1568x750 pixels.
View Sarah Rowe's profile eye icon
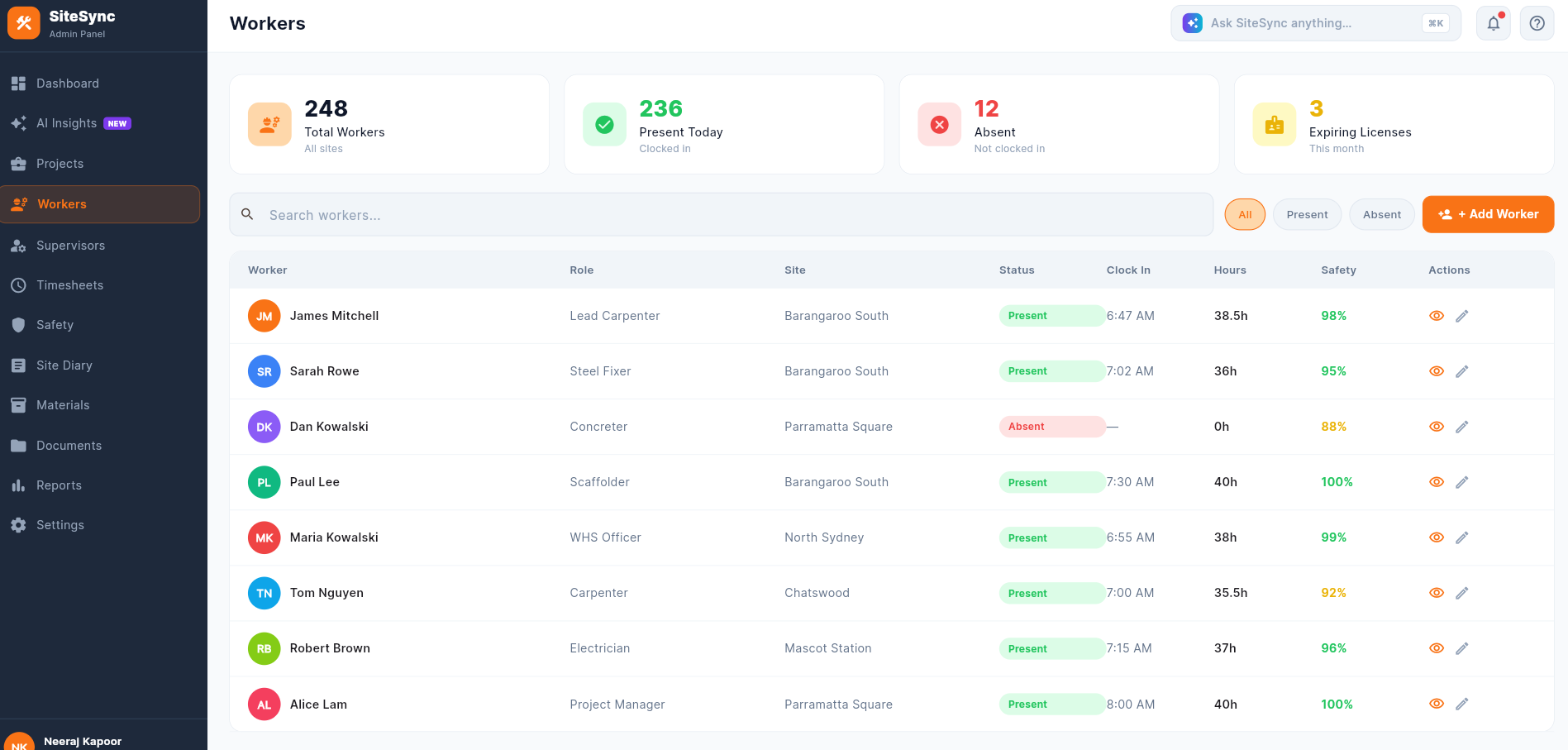[1437, 371]
